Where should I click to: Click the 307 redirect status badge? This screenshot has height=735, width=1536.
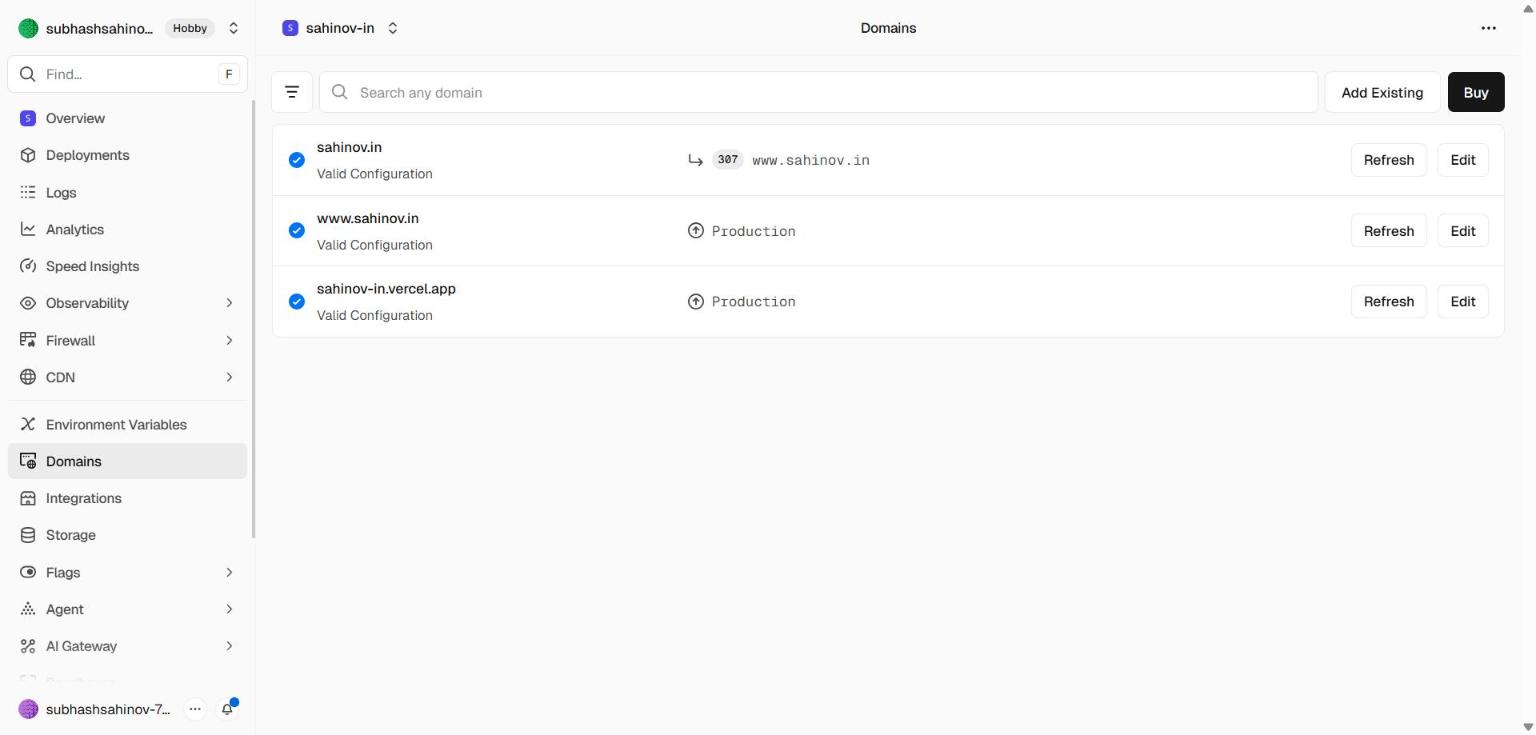(x=727, y=160)
